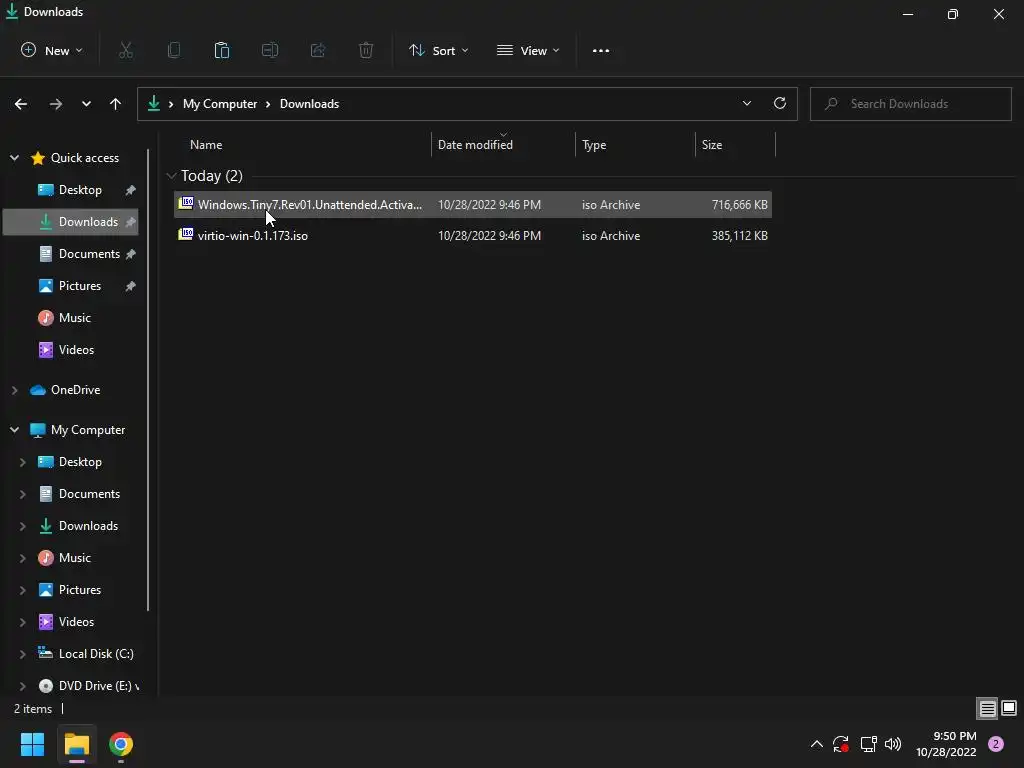Click the 385,112 KB size cell
This screenshot has width=1024, height=768.
[740, 236]
